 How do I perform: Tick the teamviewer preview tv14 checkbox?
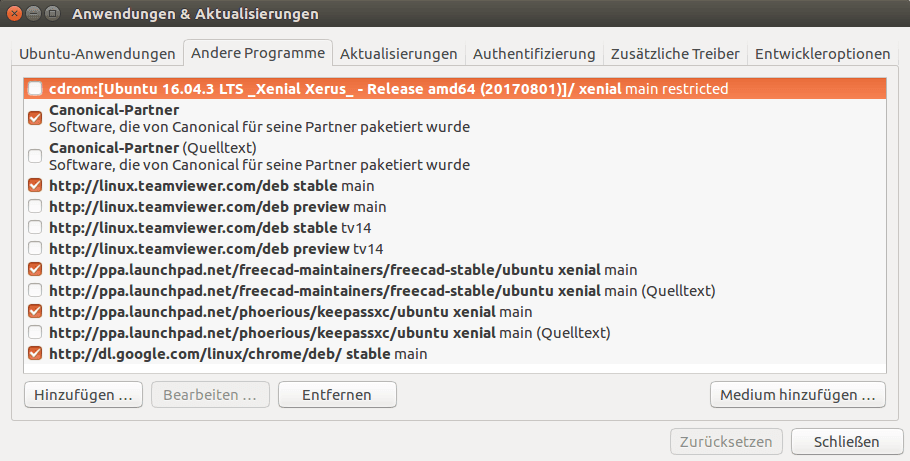35,248
